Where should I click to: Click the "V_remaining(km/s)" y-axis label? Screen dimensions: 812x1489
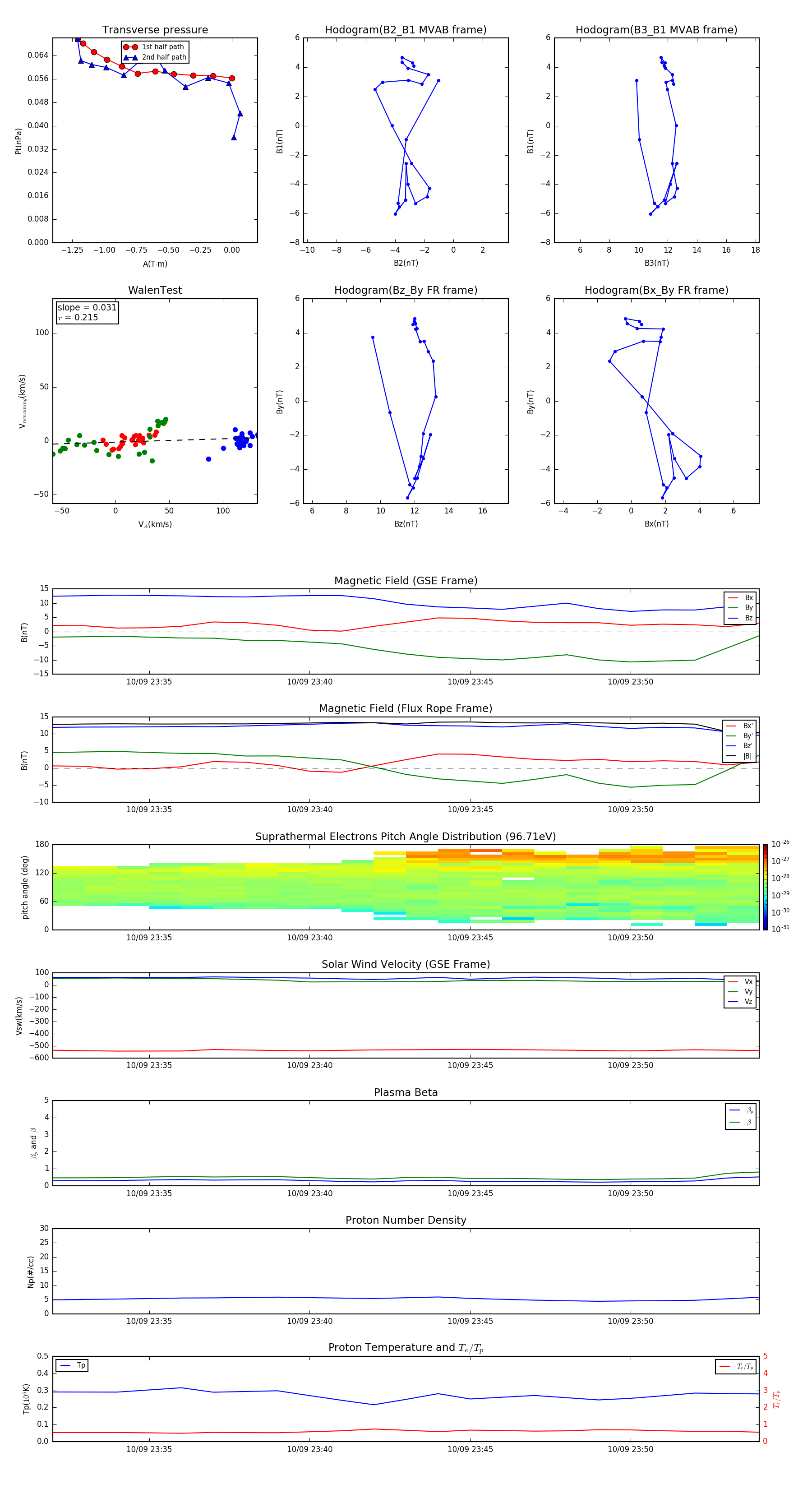pyautogui.click(x=23, y=401)
